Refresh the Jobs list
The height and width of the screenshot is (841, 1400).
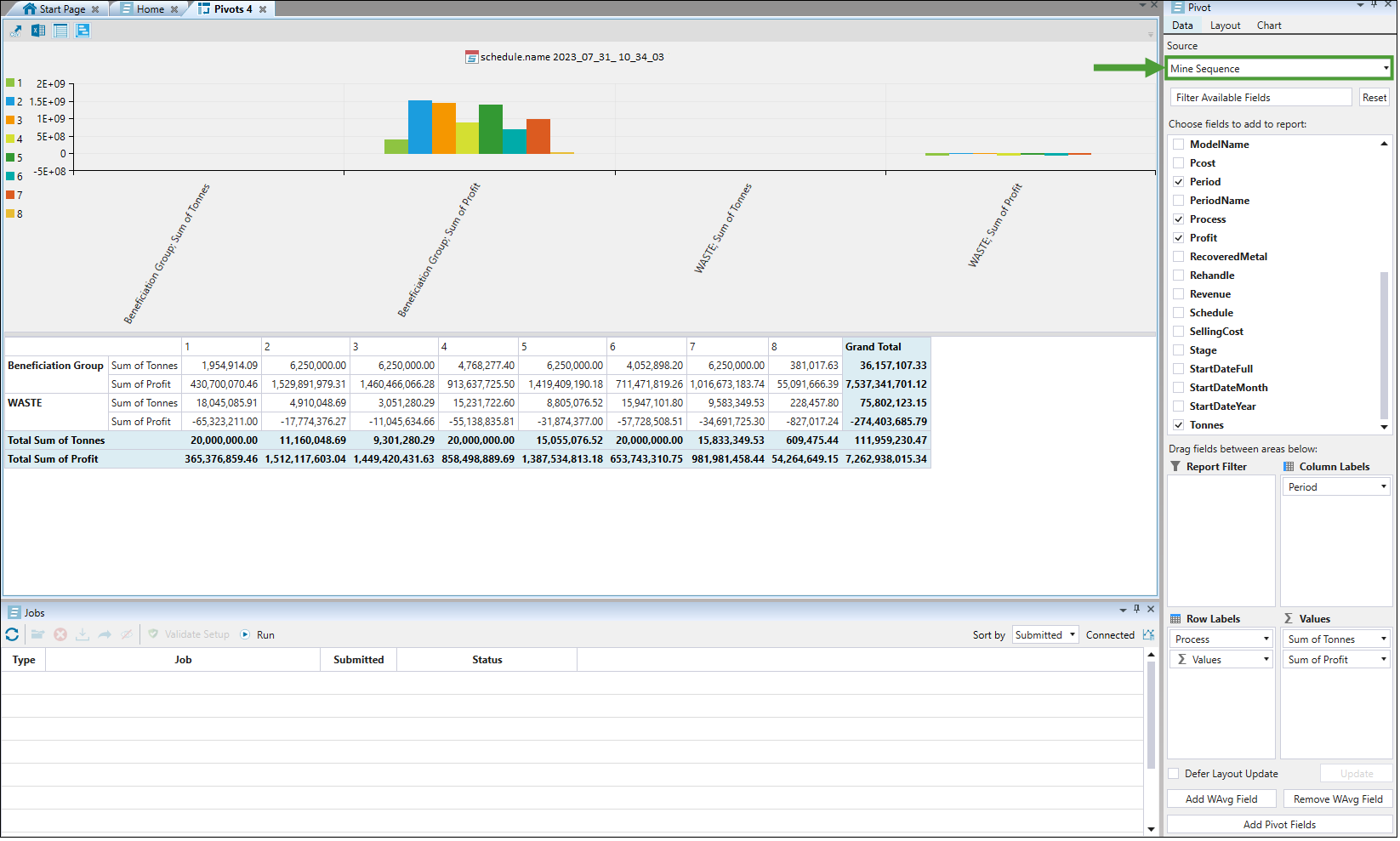tap(12, 636)
